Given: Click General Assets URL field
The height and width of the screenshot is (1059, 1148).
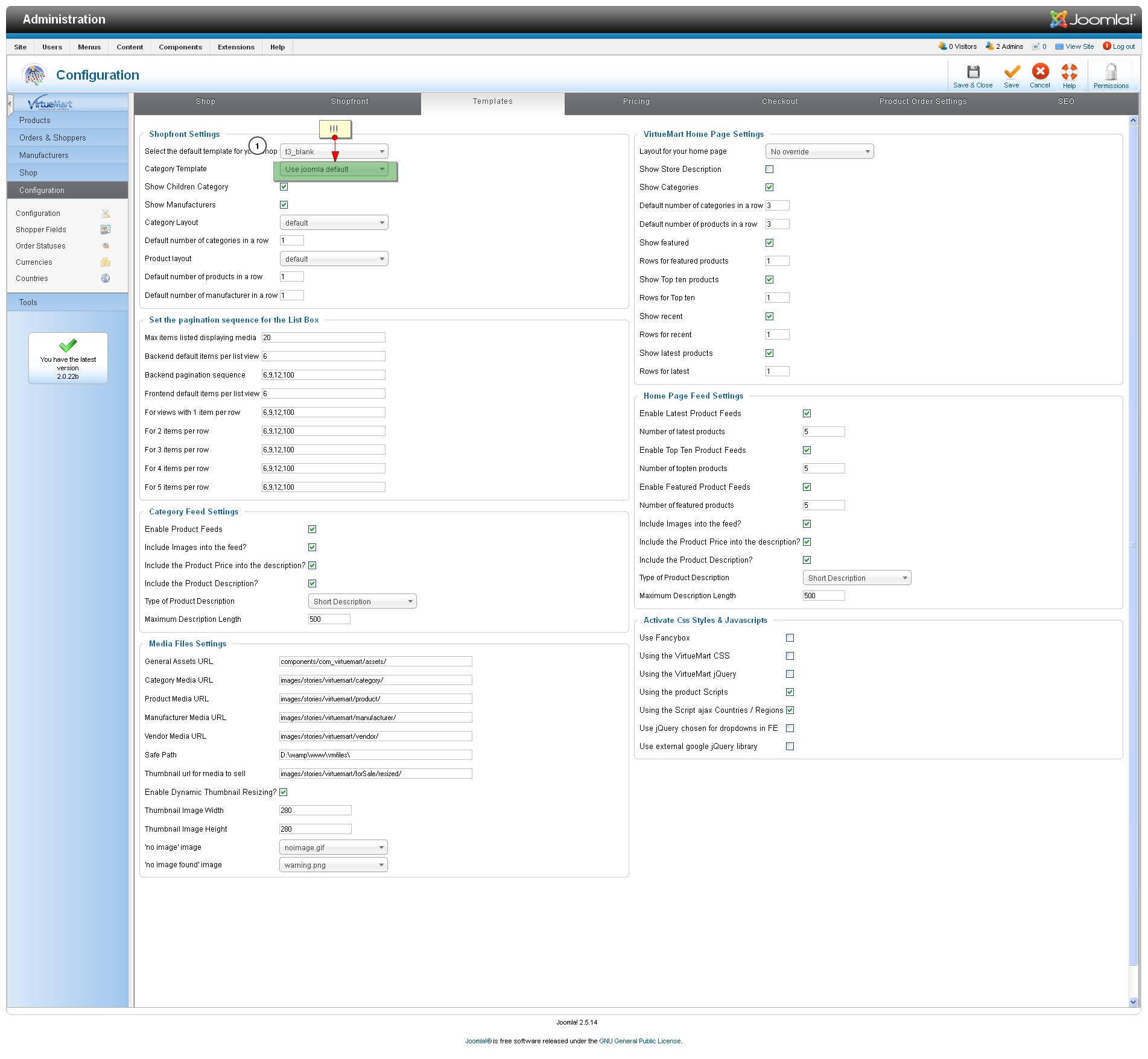Looking at the screenshot, I should (376, 662).
